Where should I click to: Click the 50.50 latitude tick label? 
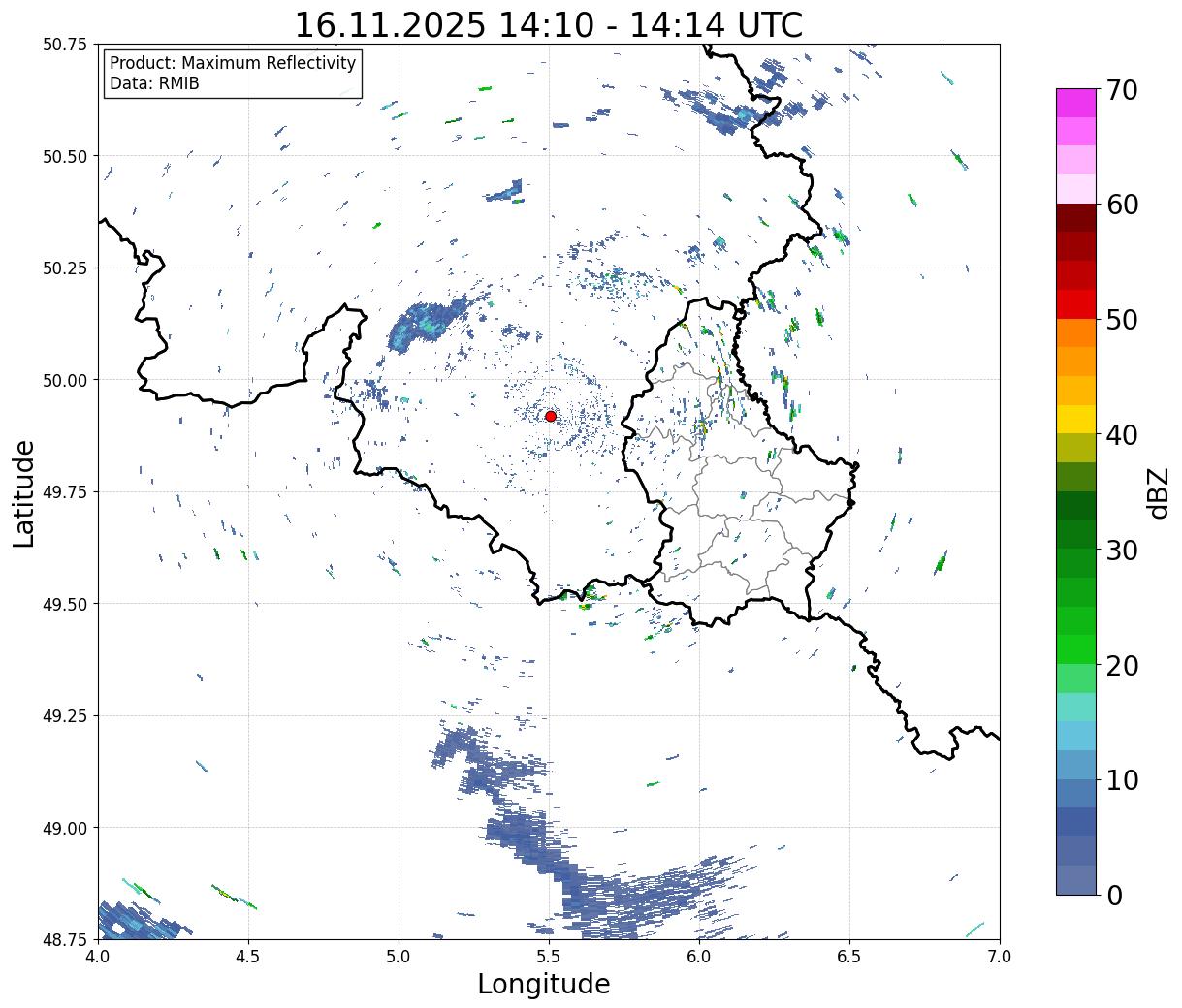pos(65,156)
